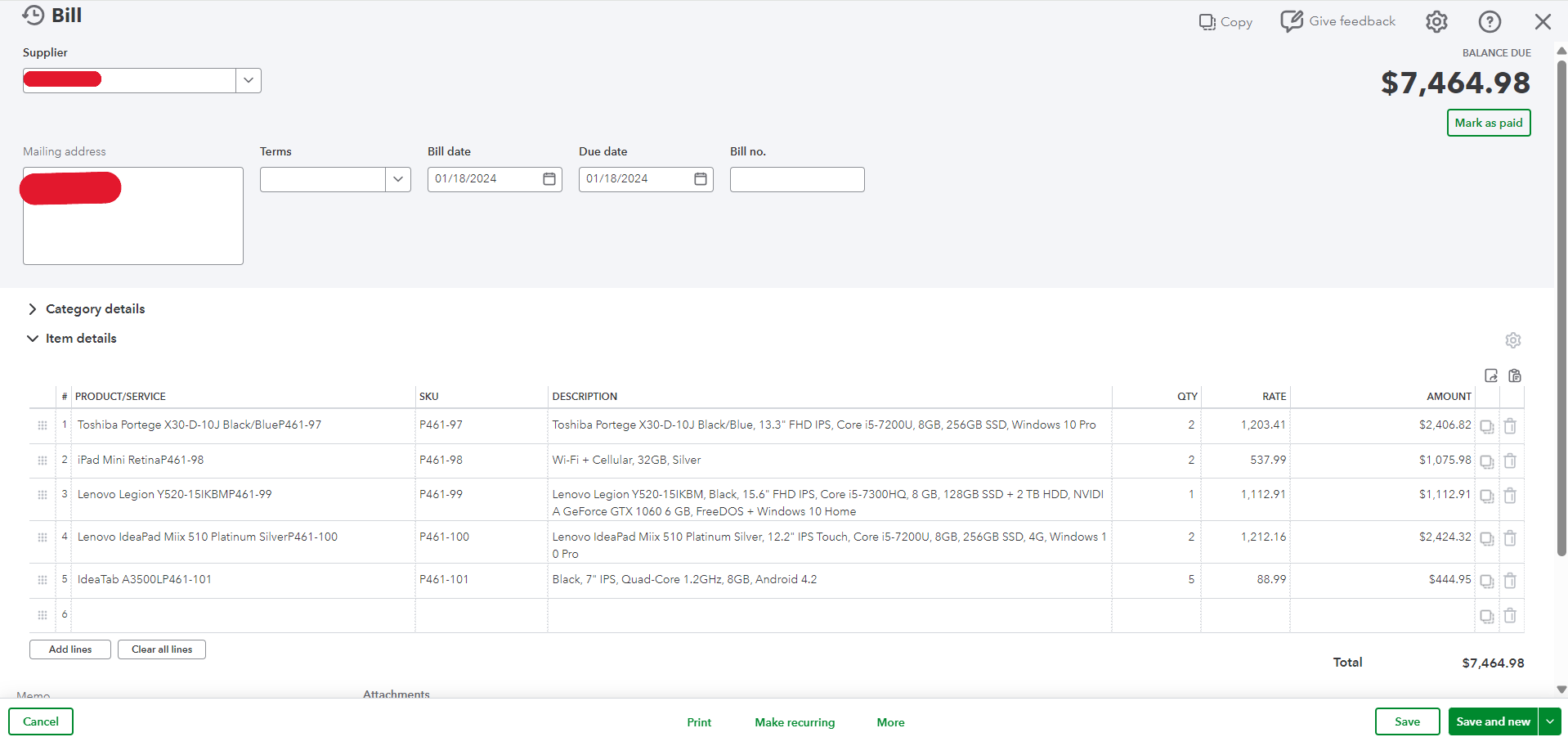Delete the Toshiba Portege line item
1568x746 pixels.
click(x=1510, y=426)
